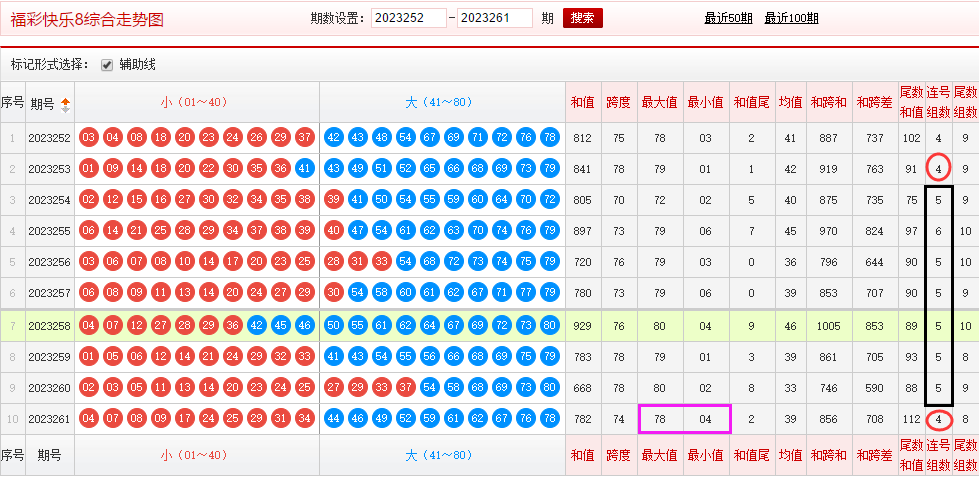Click blue ball 30 in period 2023257

click(x=333, y=295)
